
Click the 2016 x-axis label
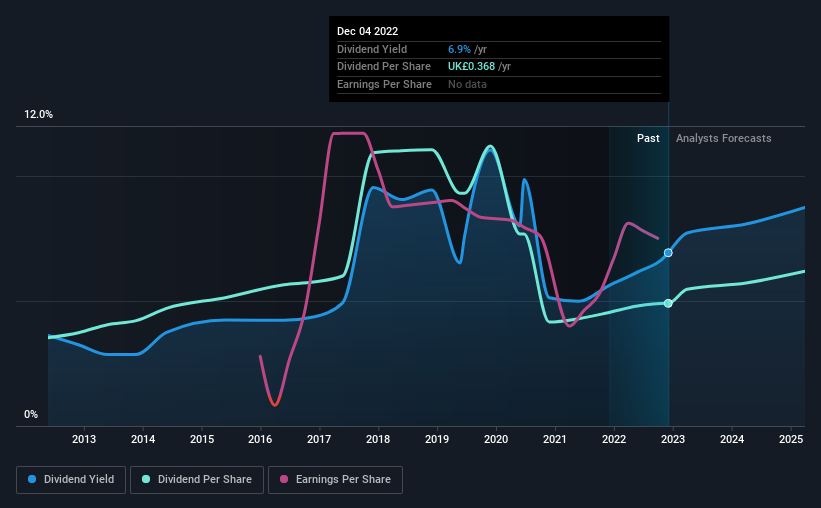pos(260,439)
